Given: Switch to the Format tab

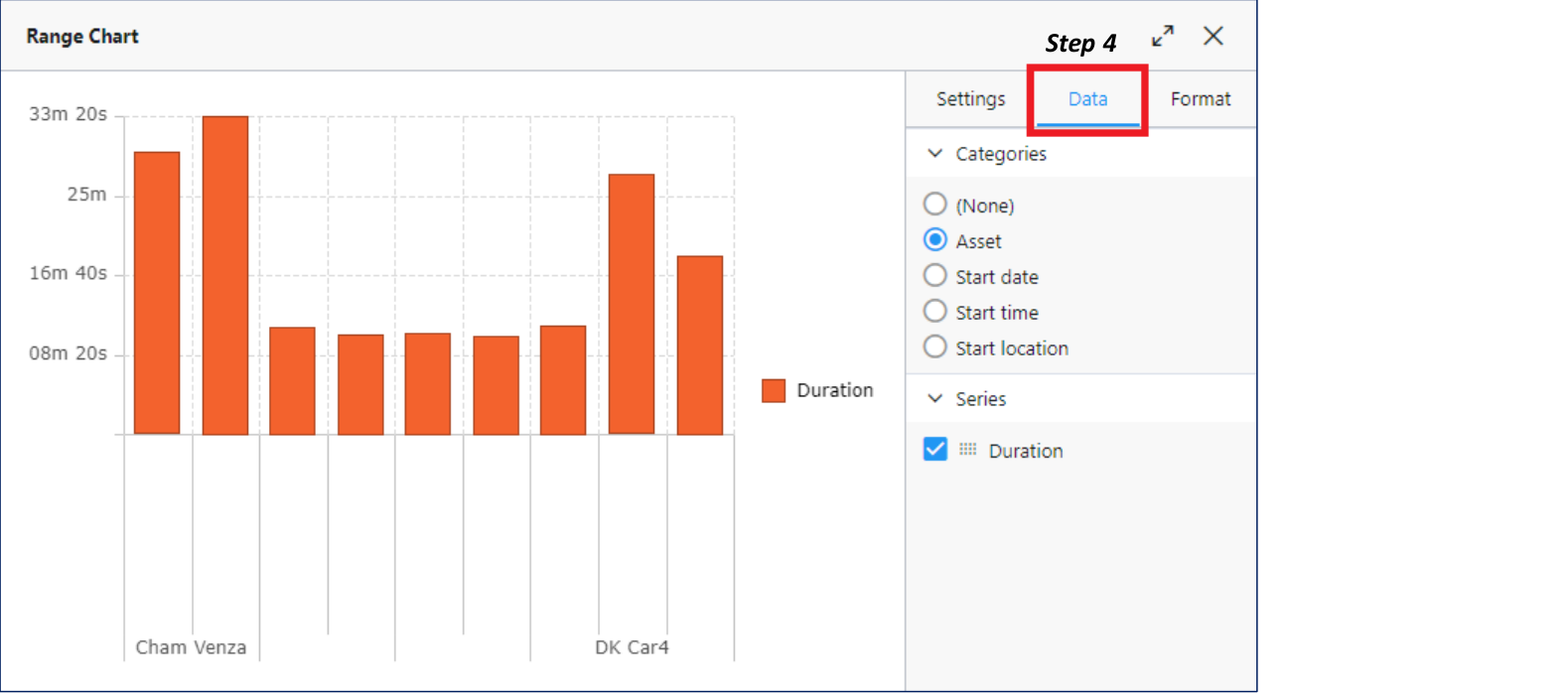Looking at the screenshot, I should 1200,99.
